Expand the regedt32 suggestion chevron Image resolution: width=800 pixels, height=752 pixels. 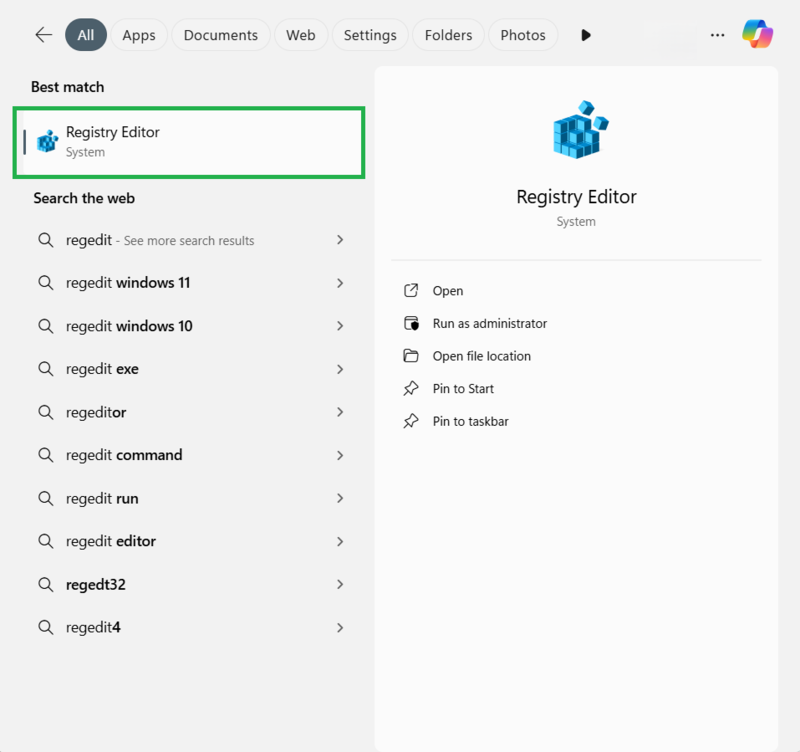[x=340, y=584]
